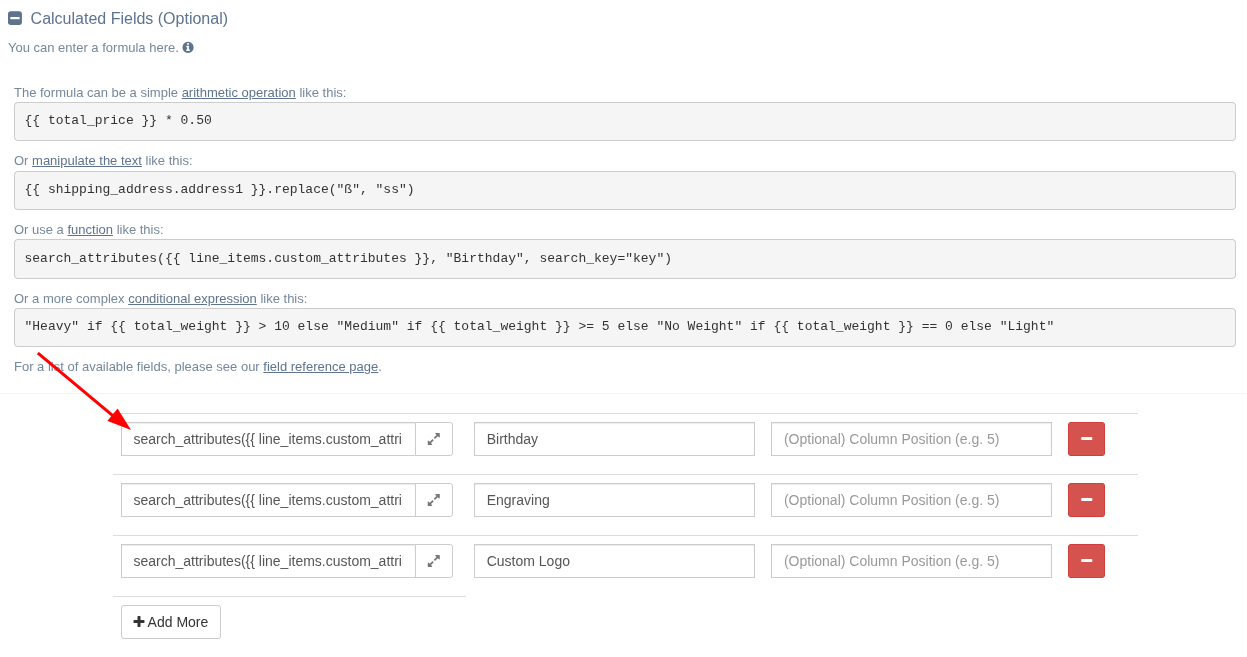Screen dimensions: 1247x657
Task: Remove the Custom Logo field row
Action: pyautogui.click(x=1086, y=561)
